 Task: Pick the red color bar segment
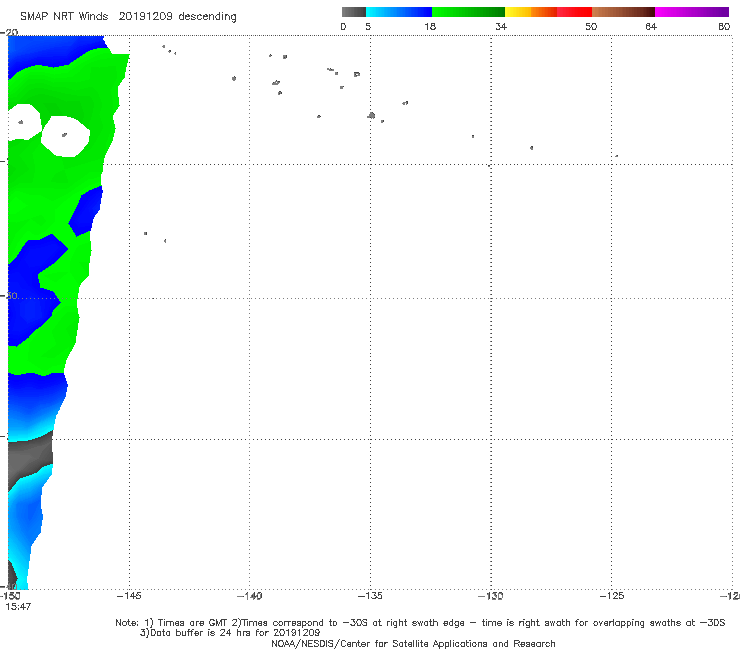574,12
